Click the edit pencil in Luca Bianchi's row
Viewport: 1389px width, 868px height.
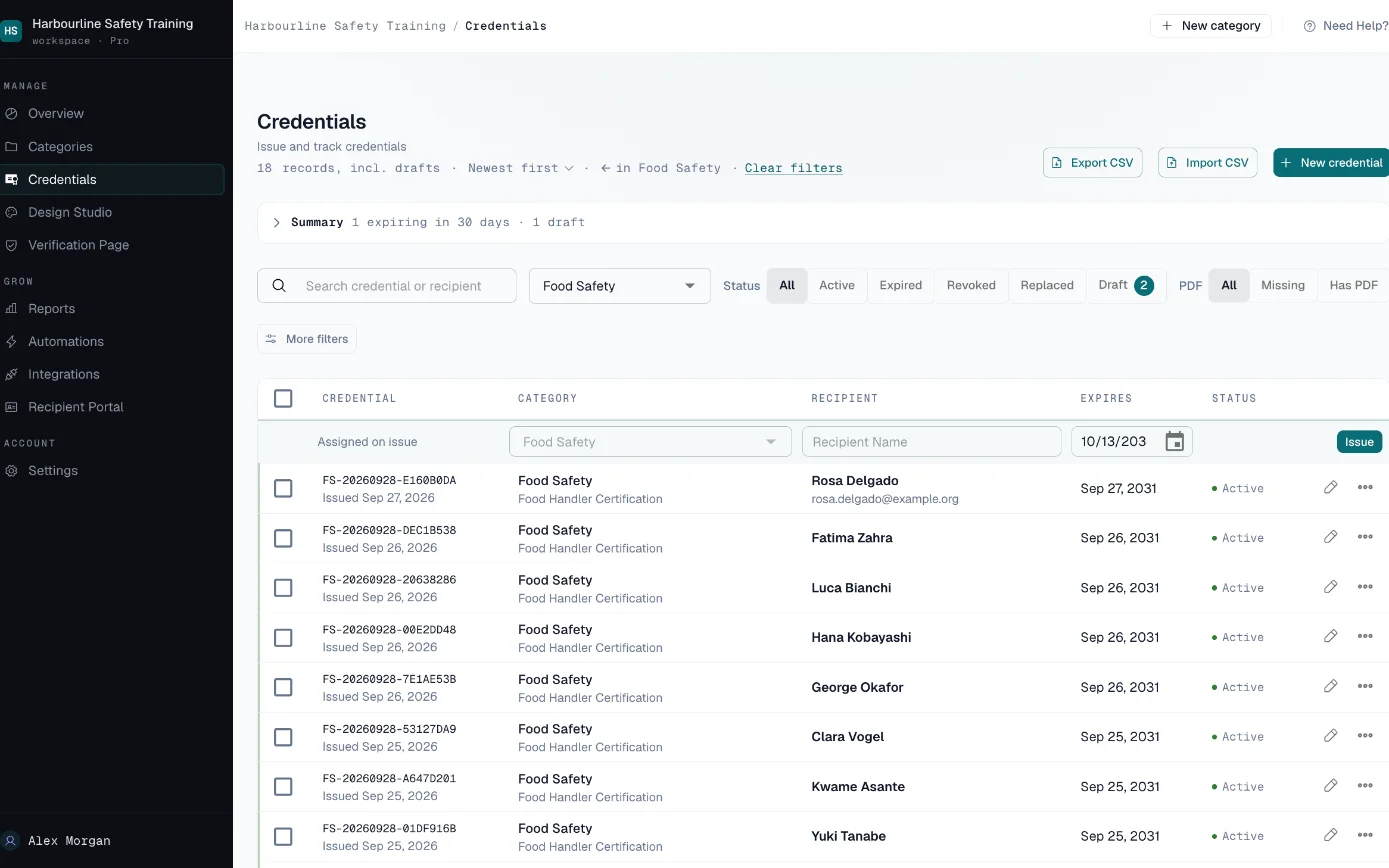1330,587
